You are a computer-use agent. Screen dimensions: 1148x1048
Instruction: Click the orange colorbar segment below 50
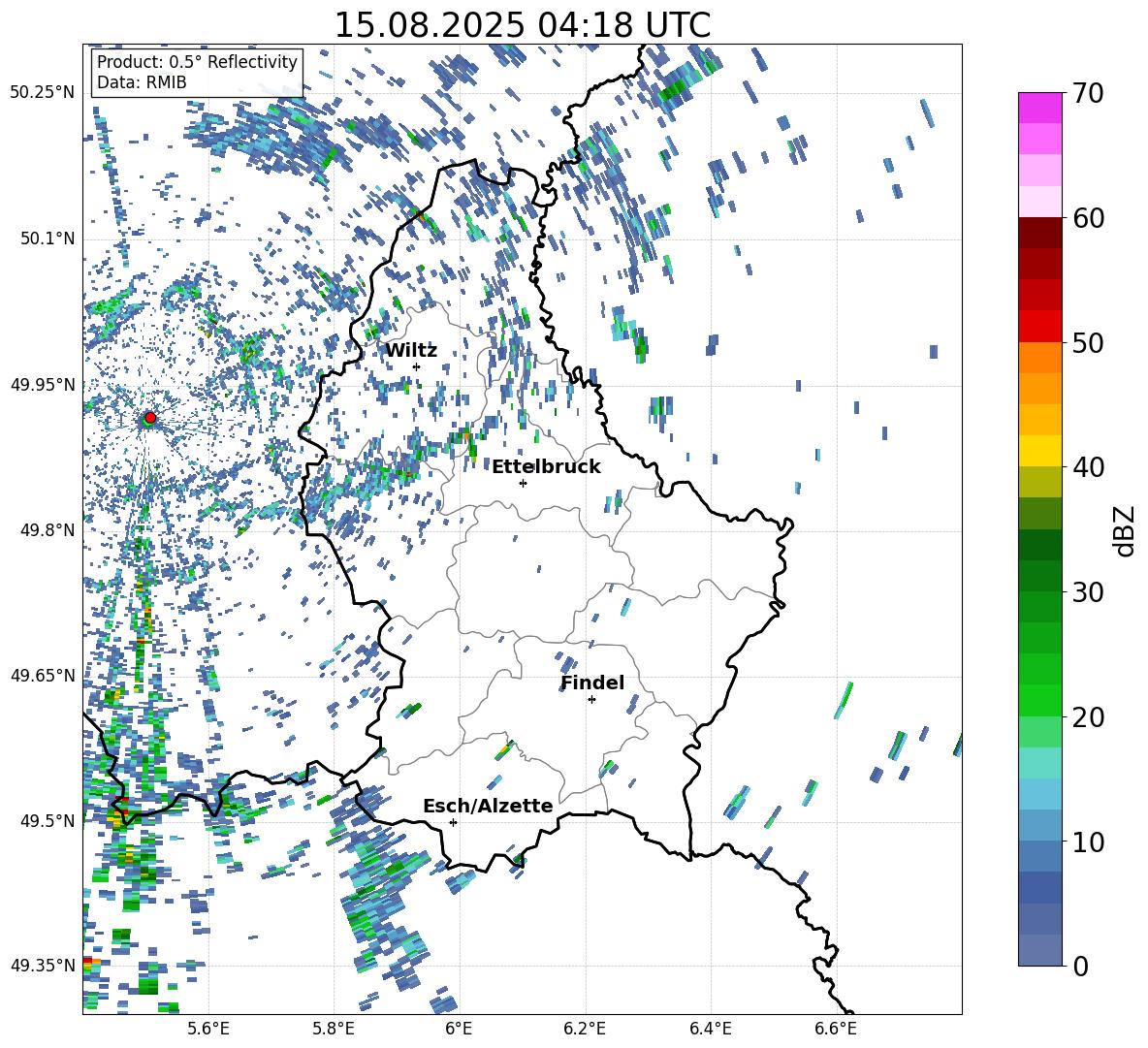1040,358
